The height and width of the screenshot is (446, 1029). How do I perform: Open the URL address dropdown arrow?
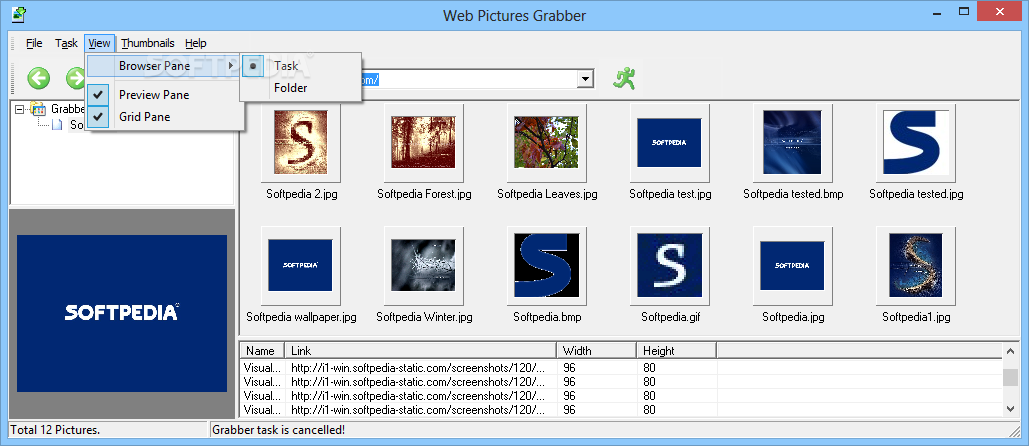(x=585, y=79)
